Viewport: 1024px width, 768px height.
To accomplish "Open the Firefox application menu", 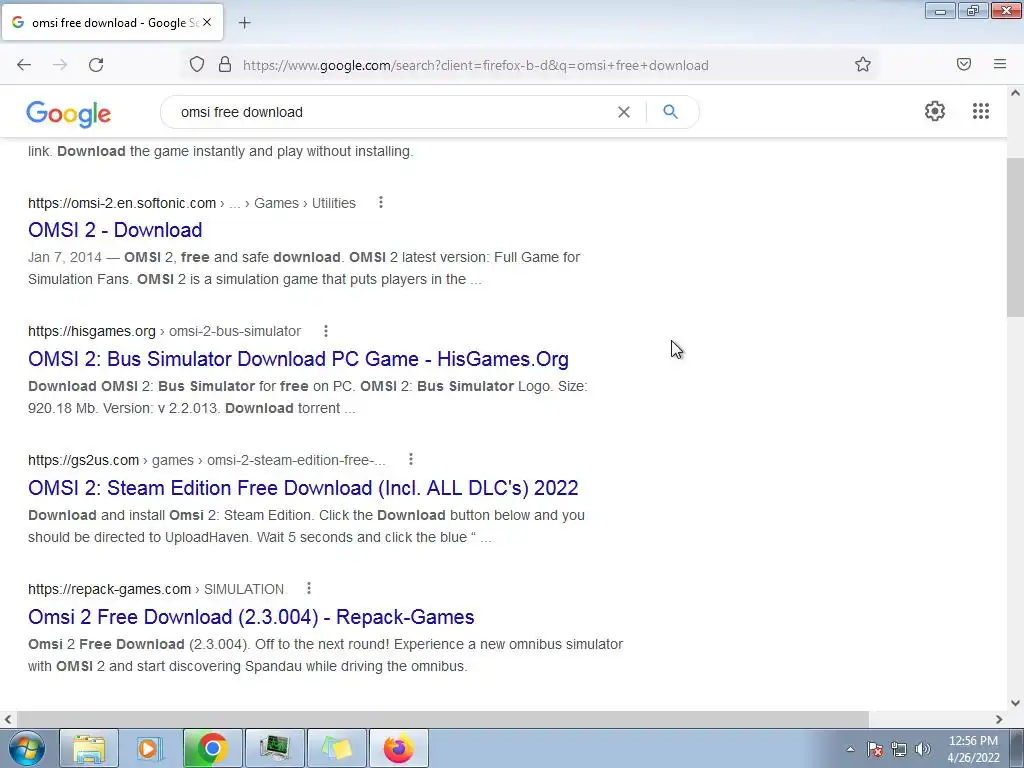I will tap(1000, 64).
